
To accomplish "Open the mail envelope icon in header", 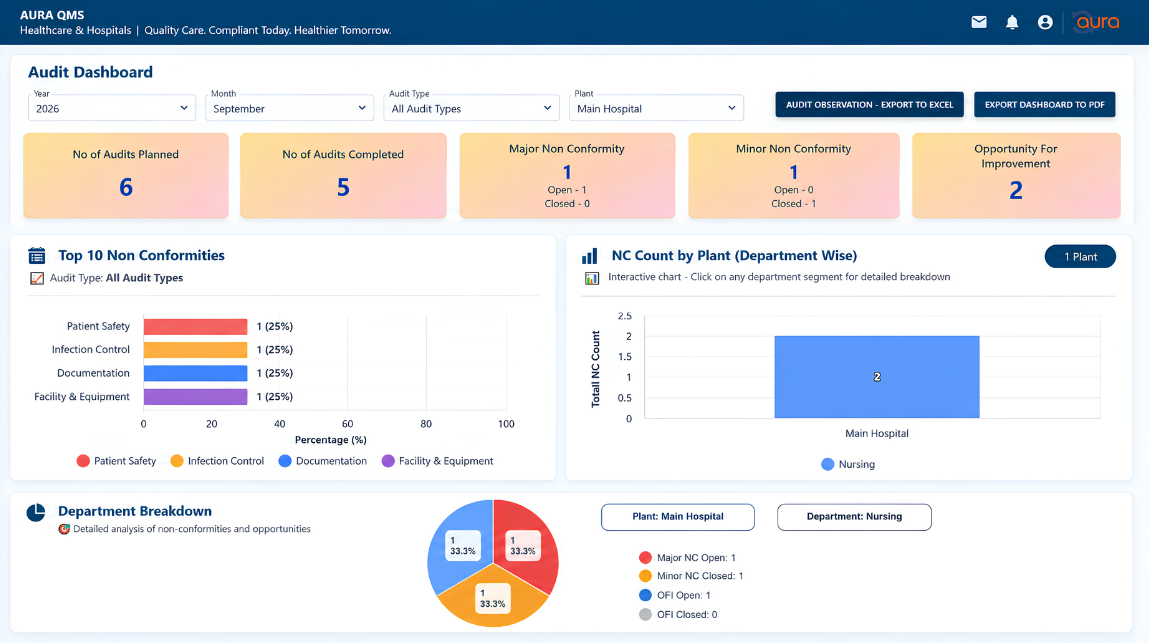I will pos(979,22).
